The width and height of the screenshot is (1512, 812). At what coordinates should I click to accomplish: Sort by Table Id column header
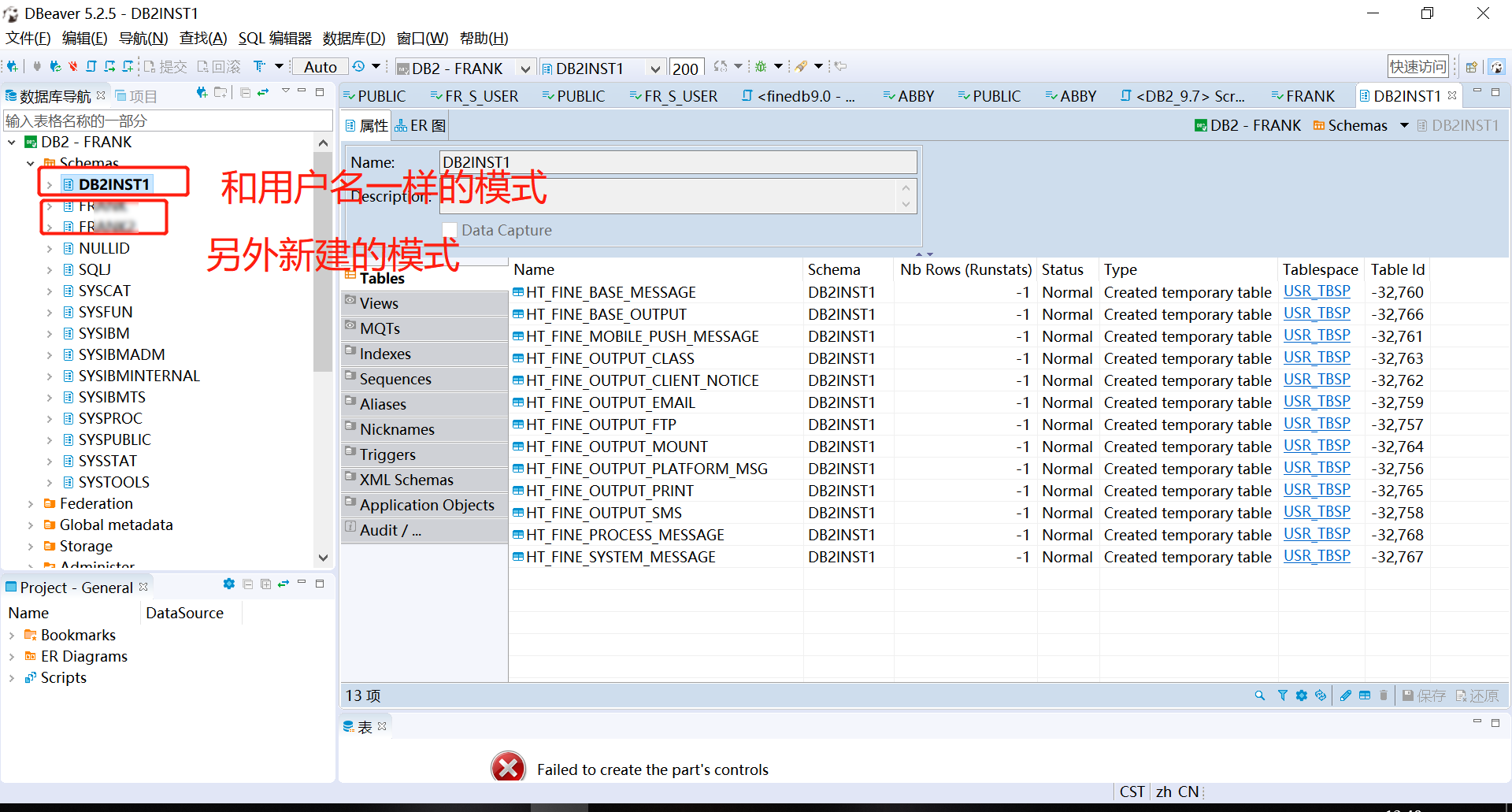tap(1398, 269)
